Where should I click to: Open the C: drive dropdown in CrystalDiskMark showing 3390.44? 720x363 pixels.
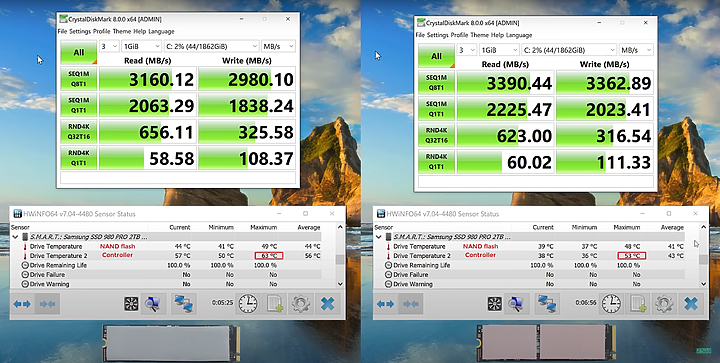569,50
